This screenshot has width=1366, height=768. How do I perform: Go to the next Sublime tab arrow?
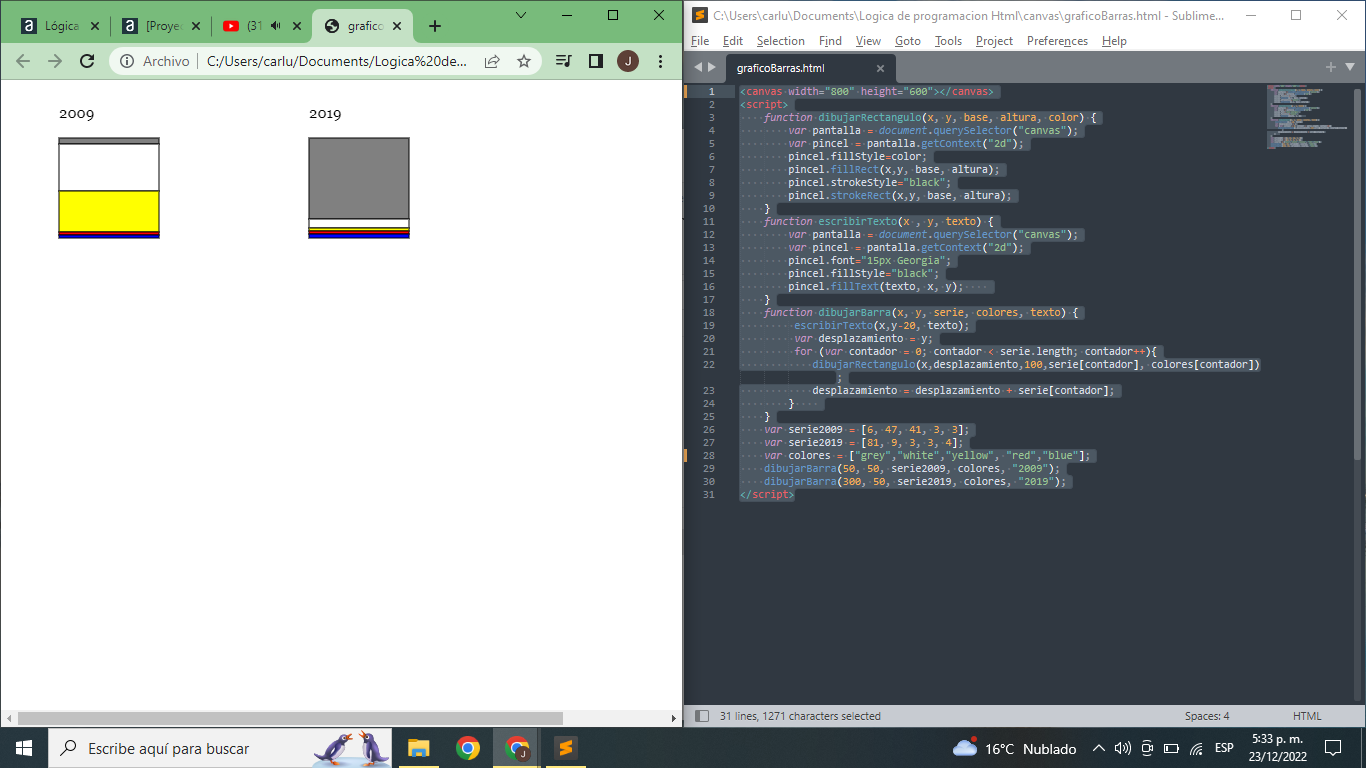pos(711,68)
